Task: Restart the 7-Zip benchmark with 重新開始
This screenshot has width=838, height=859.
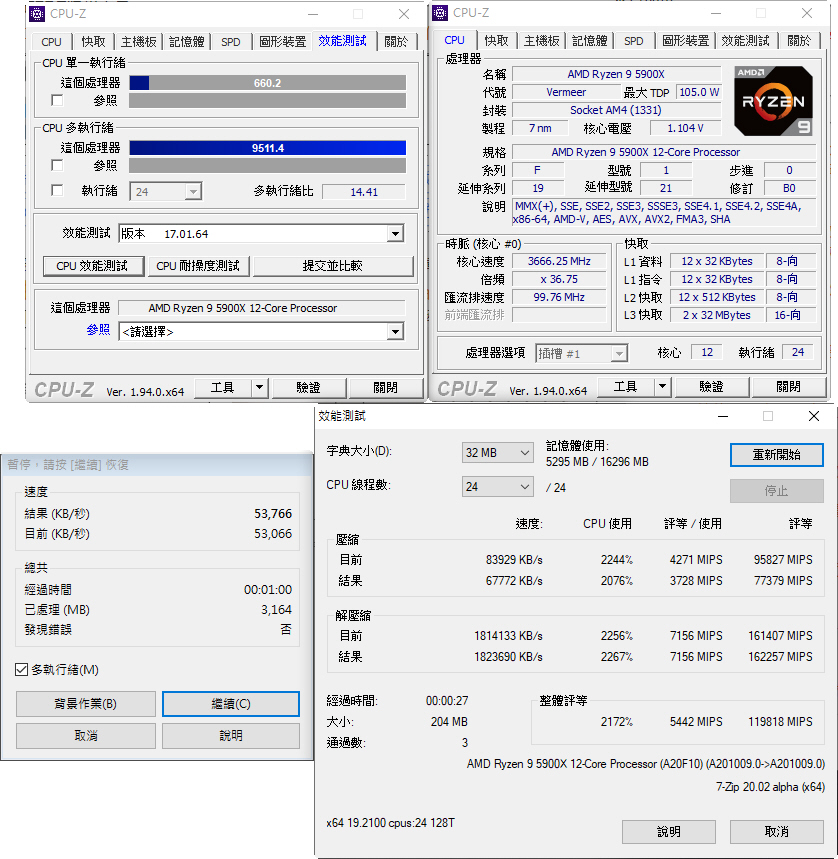Action: point(777,455)
